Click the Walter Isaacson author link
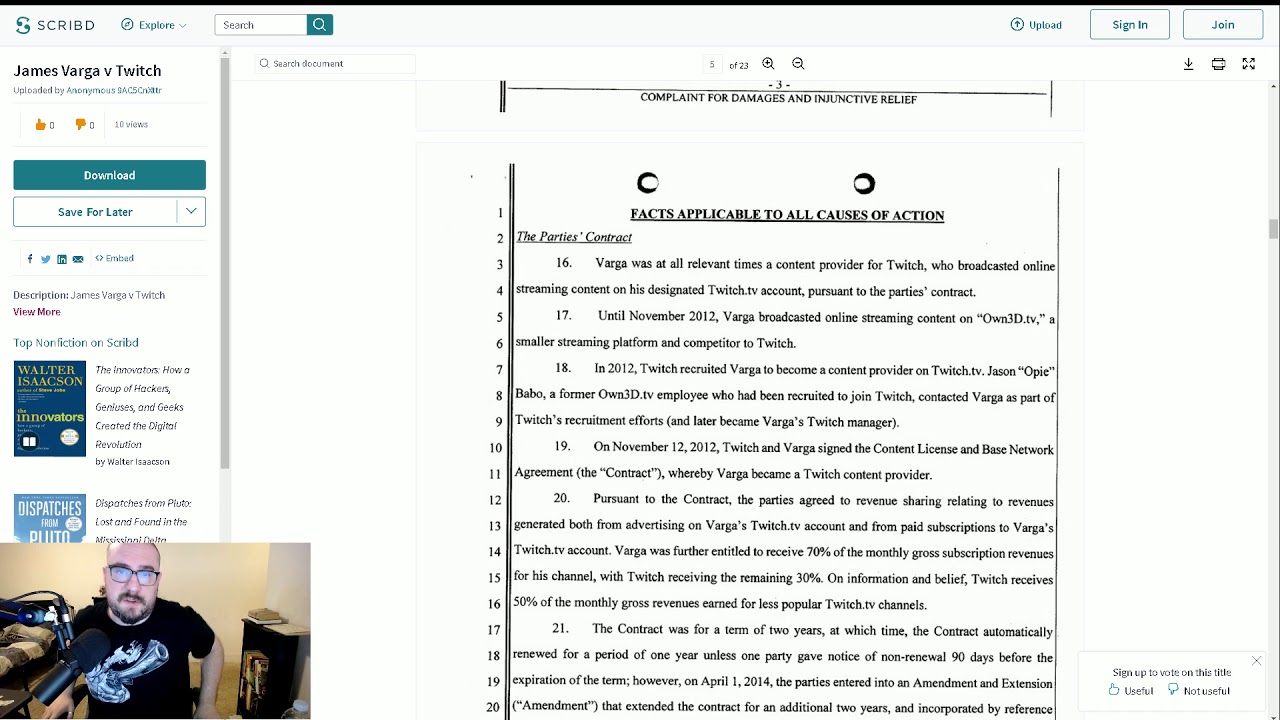The height and width of the screenshot is (720, 1280). pos(138,462)
